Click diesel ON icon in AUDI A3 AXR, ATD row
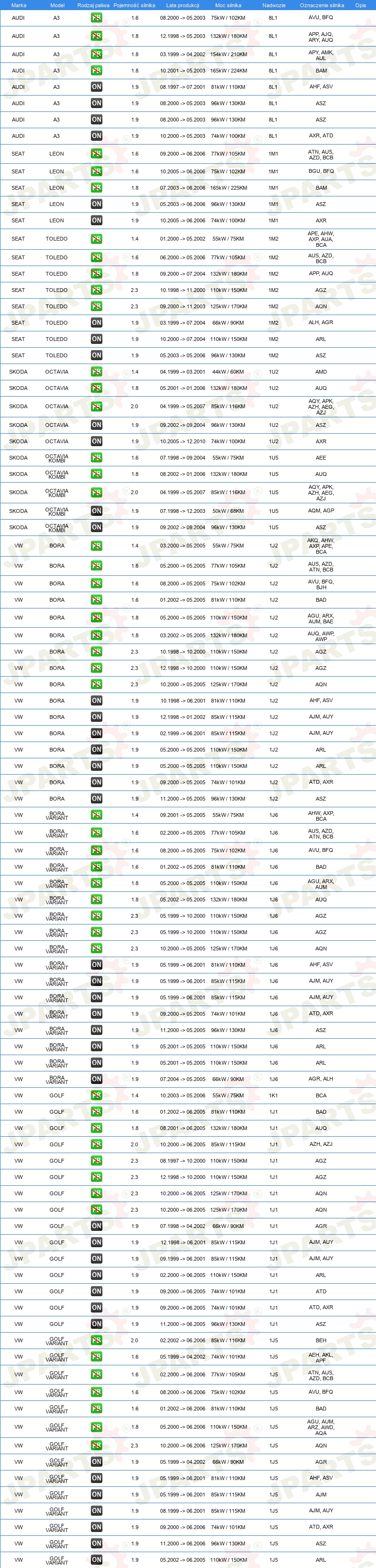The width and height of the screenshot is (376, 1568). point(96,136)
